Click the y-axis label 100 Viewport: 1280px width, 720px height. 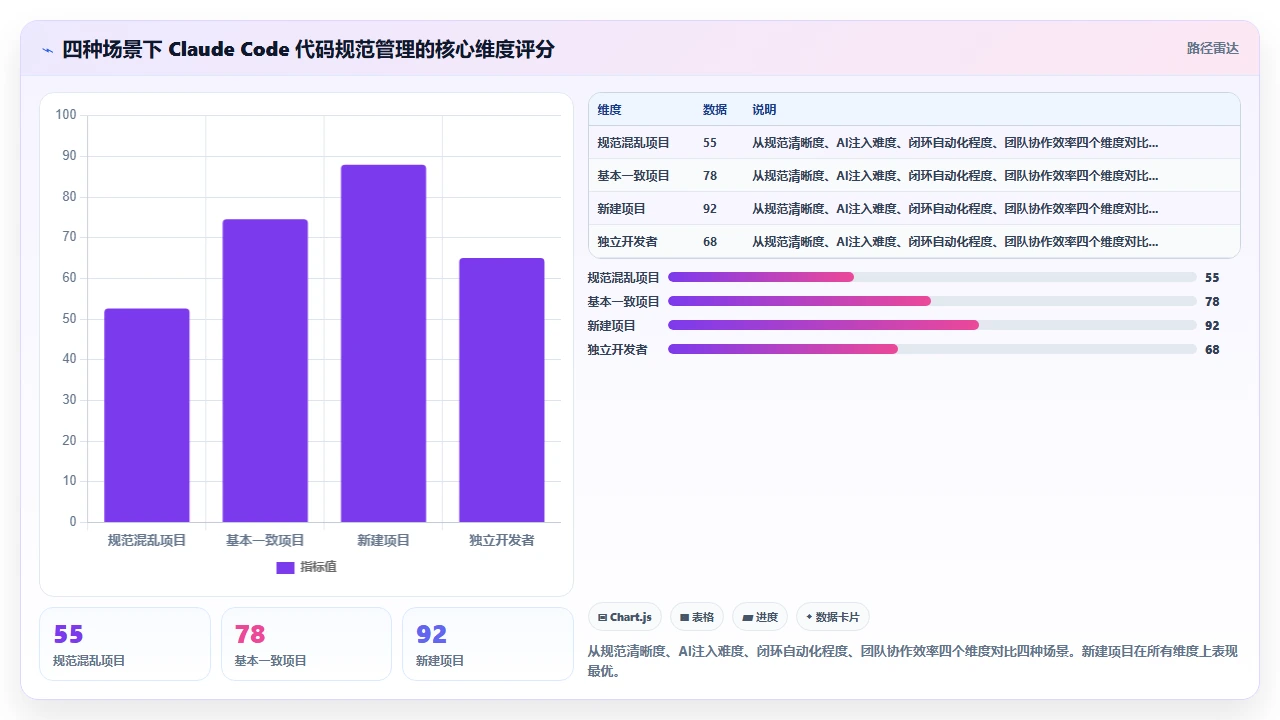66,115
